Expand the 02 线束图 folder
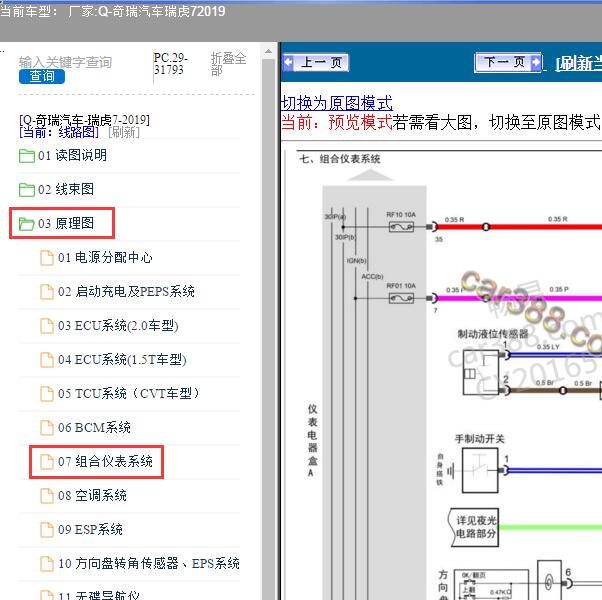 pos(66,189)
